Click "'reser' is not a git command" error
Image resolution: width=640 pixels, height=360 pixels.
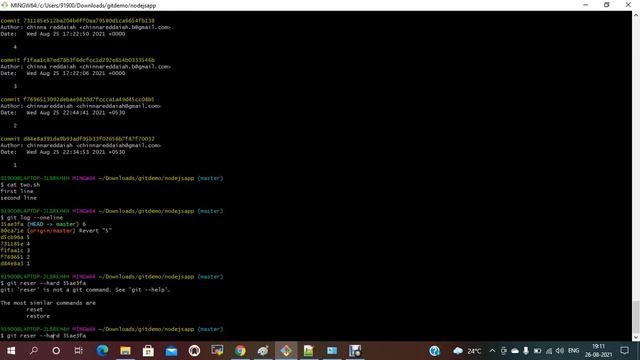coord(85,290)
